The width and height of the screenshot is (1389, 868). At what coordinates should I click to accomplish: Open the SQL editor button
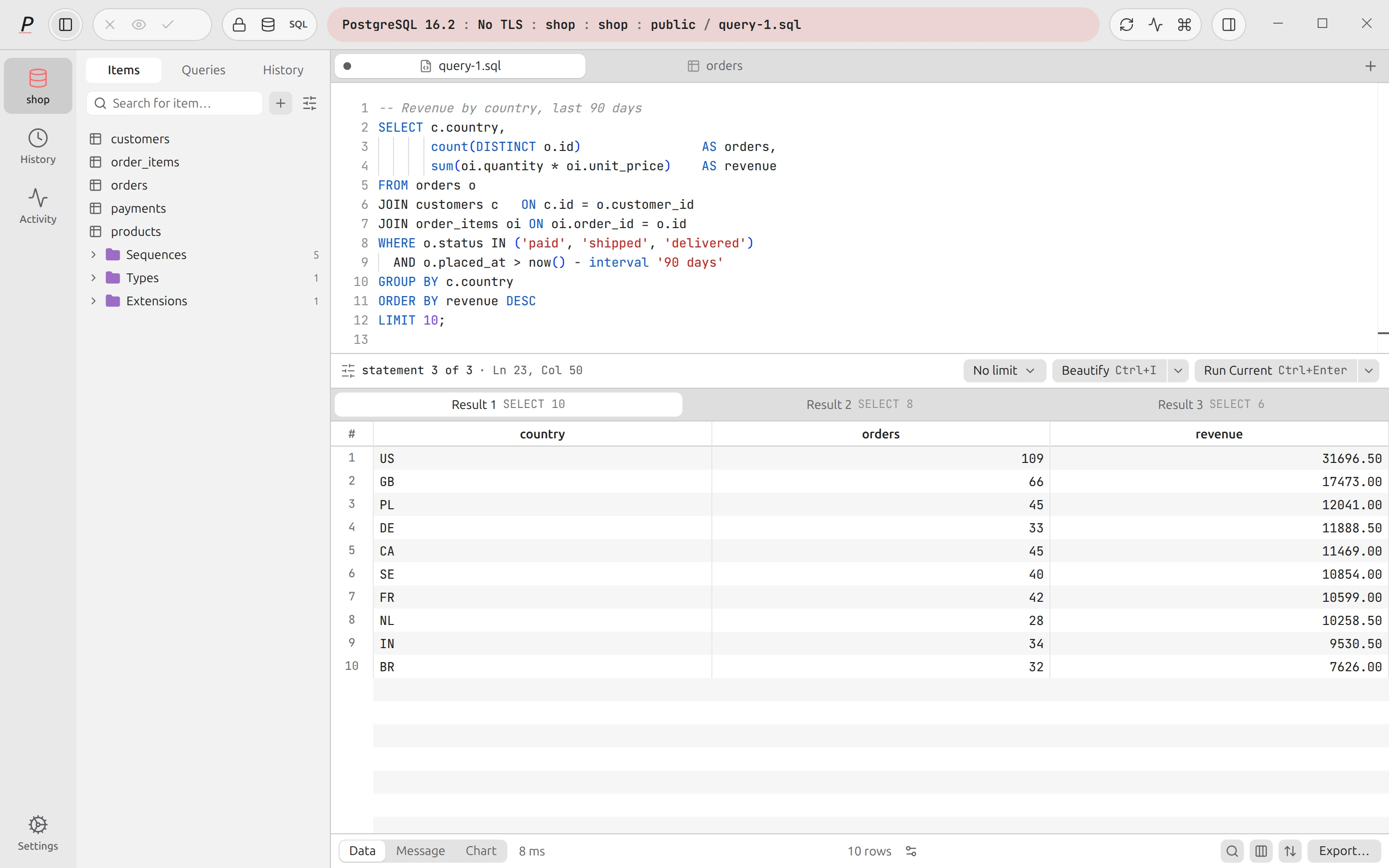[x=298, y=25]
